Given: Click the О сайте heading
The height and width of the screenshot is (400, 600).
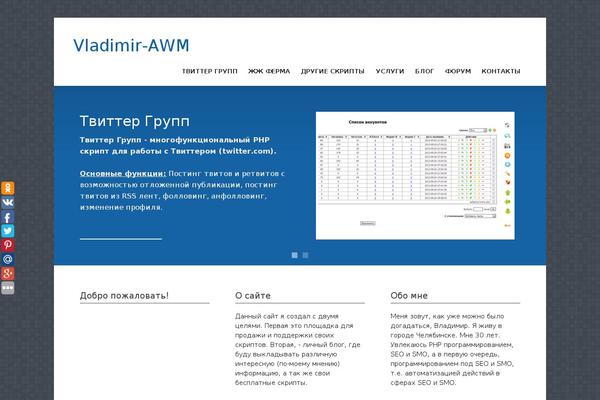Looking at the screenshot, I should click(253, 296).
